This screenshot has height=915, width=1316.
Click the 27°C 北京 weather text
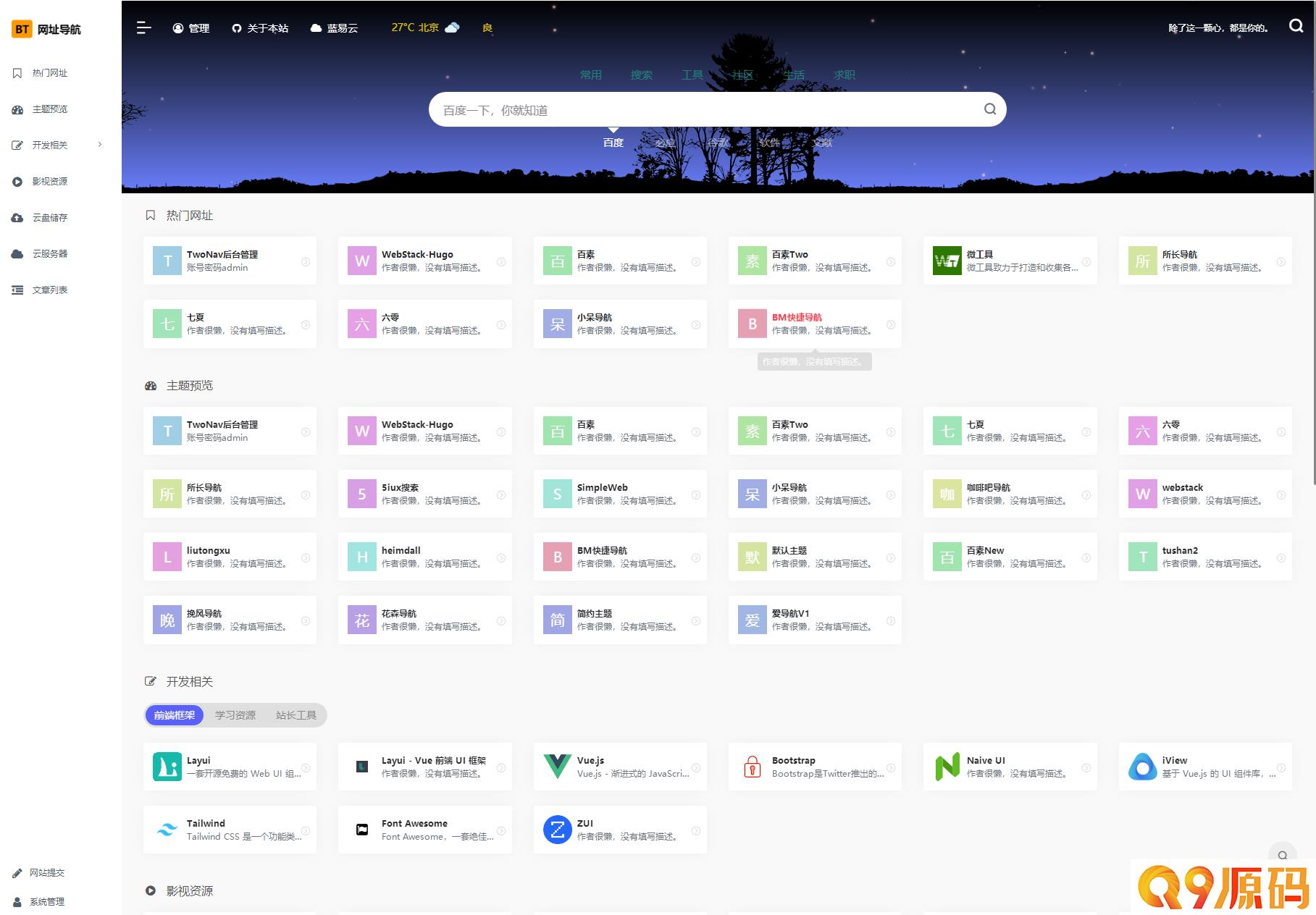415,28
